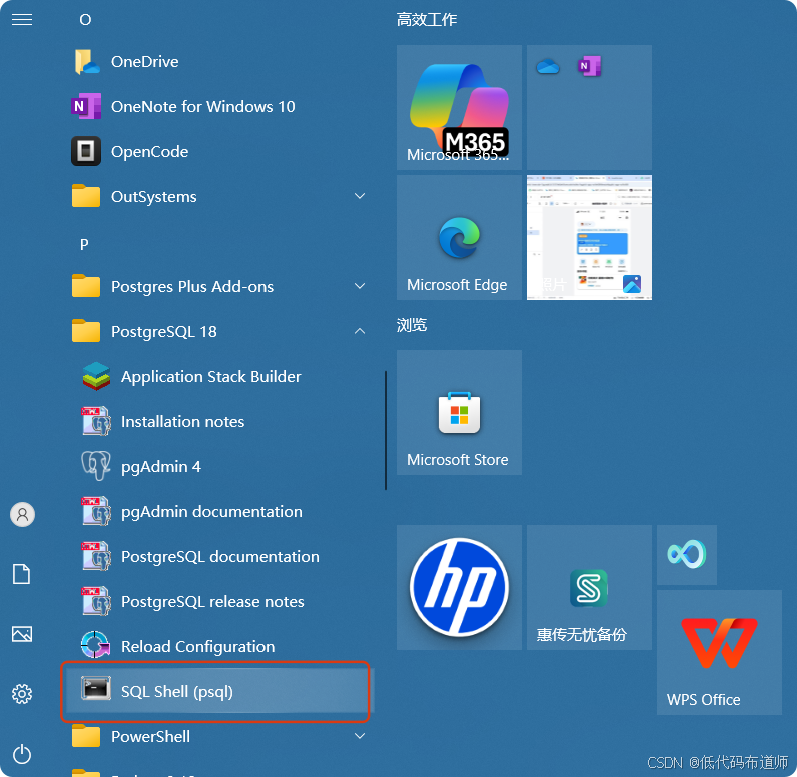Image resolution: width=797 pixels, height=777 pixels.
Task: Click the Power button icon
Action: coord(22,754)
